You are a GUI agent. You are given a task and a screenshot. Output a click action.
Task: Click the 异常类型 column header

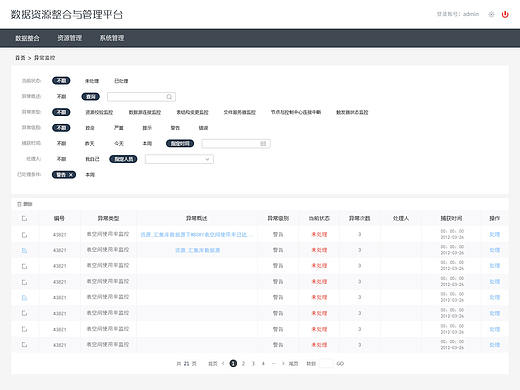coord(108,219)
